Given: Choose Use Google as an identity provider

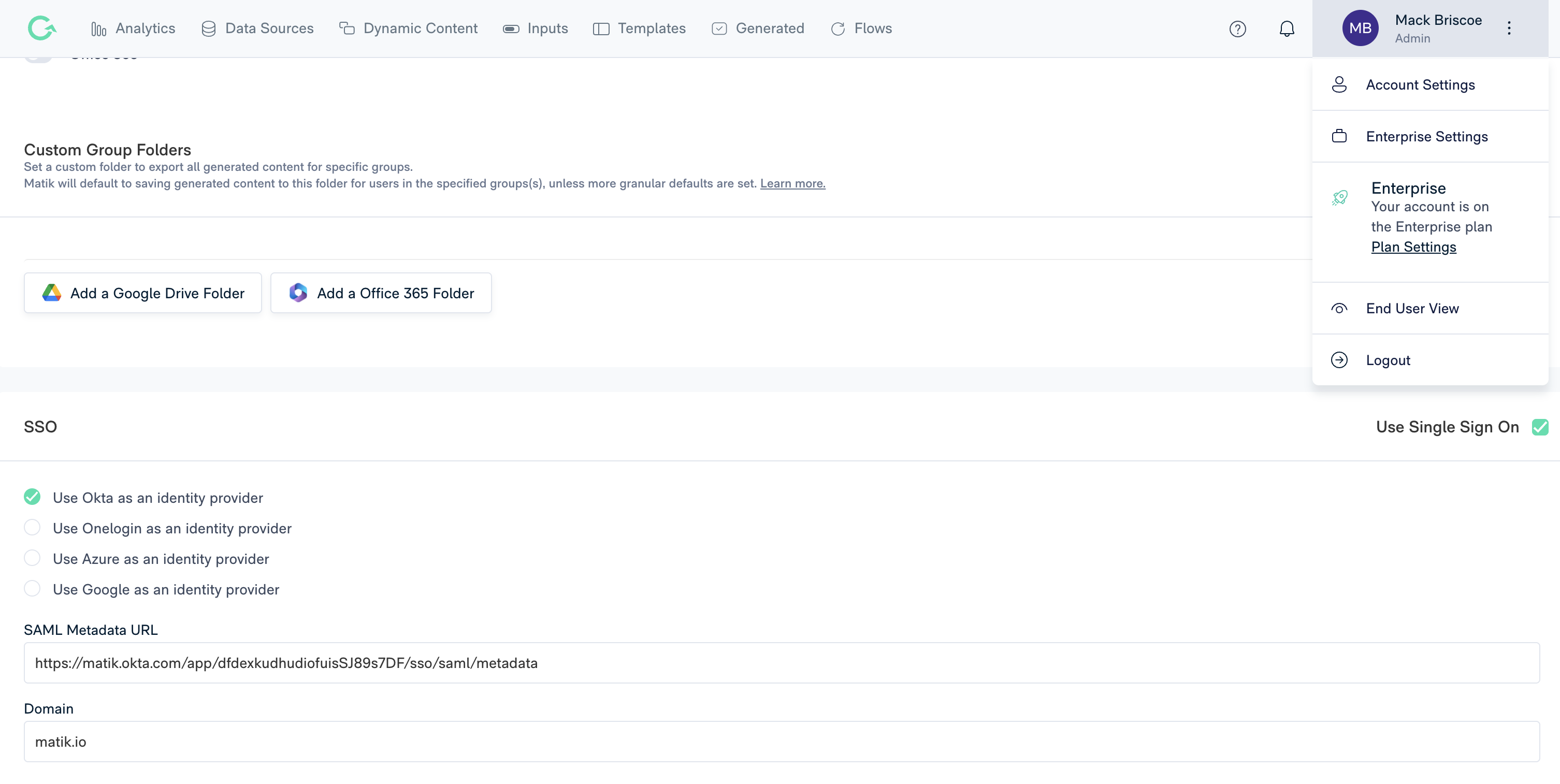Looking at the screenshot, I should coord(32,589).
